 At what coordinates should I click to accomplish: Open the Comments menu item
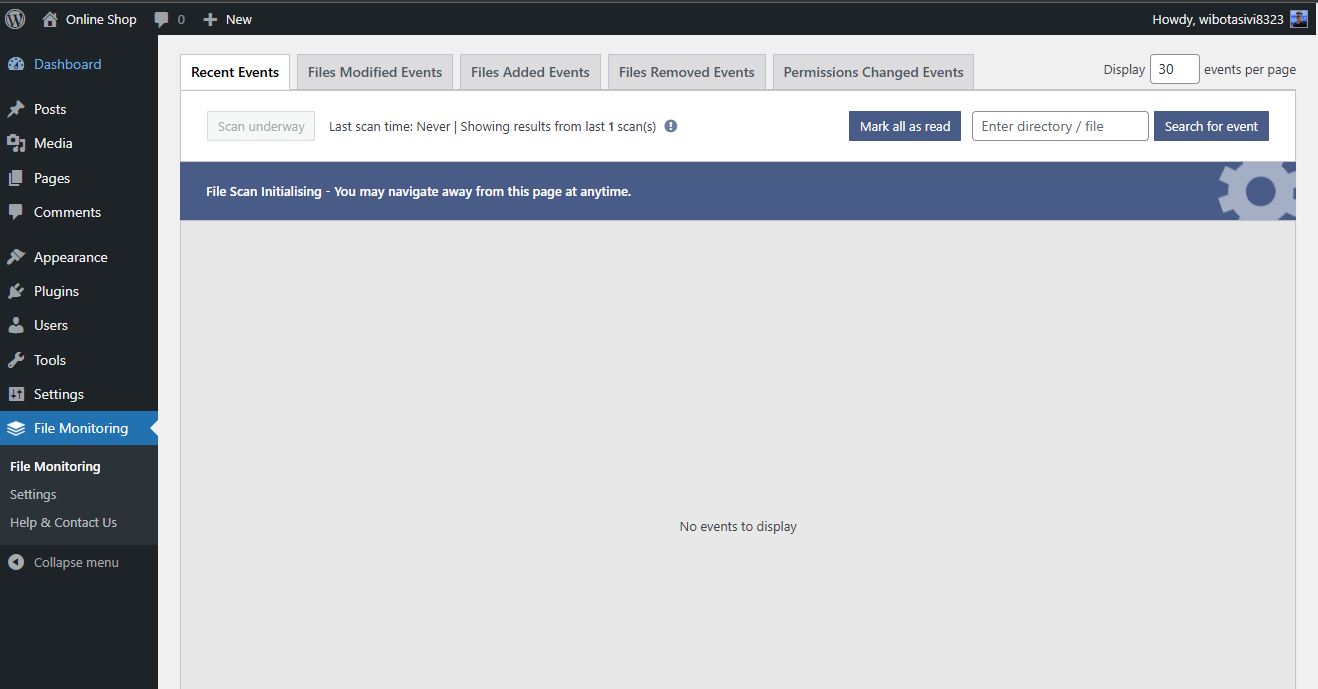click(x=79, y=212)
